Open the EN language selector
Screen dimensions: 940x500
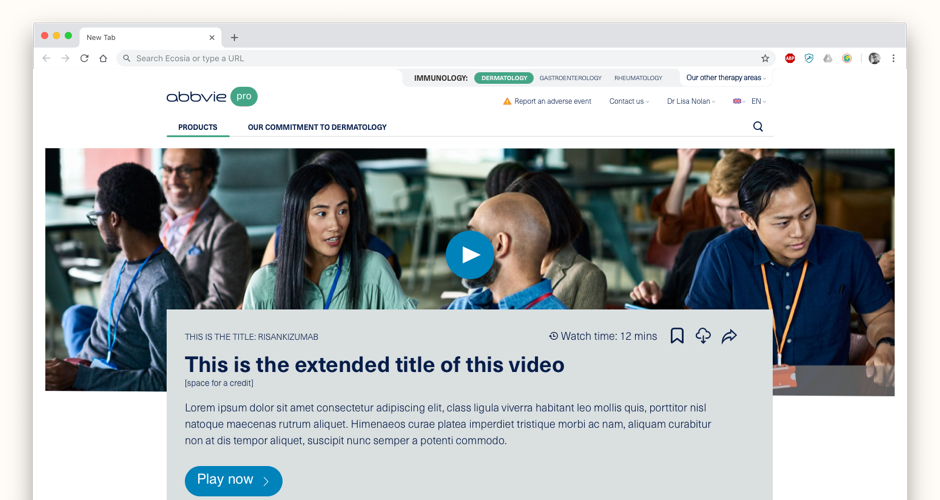[x=749, y=101]
